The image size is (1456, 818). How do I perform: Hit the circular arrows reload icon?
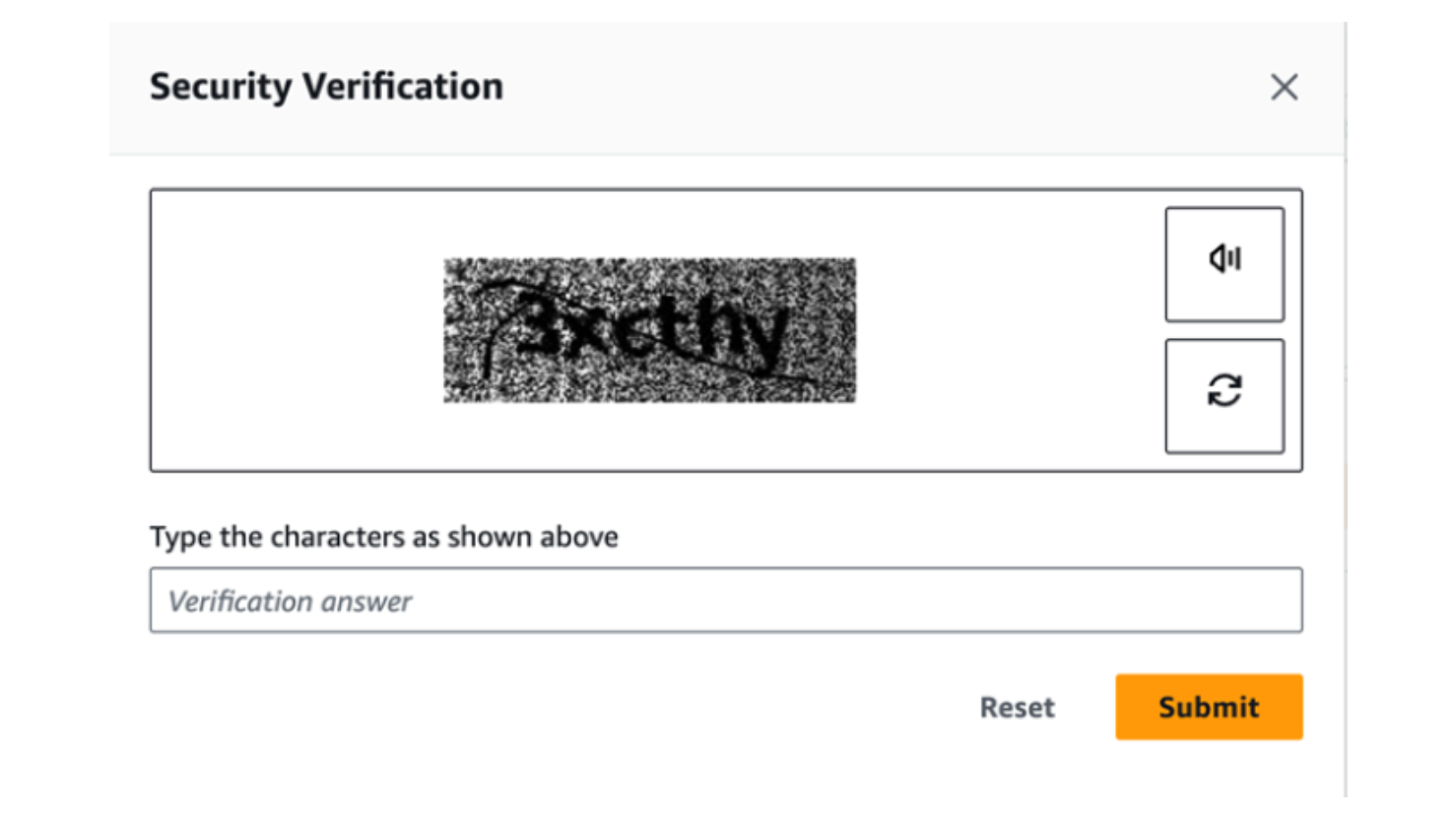(1224, 396)
